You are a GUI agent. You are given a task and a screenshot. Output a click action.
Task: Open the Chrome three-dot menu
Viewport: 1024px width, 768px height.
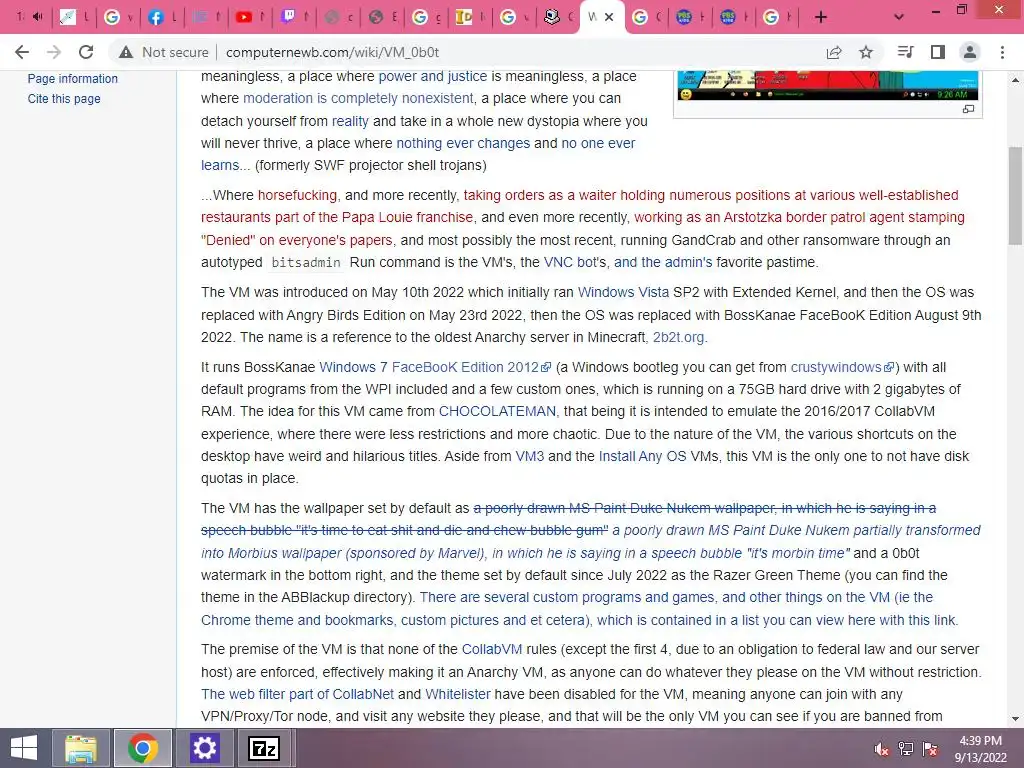pyautogui.click(x=1002, y=52)
